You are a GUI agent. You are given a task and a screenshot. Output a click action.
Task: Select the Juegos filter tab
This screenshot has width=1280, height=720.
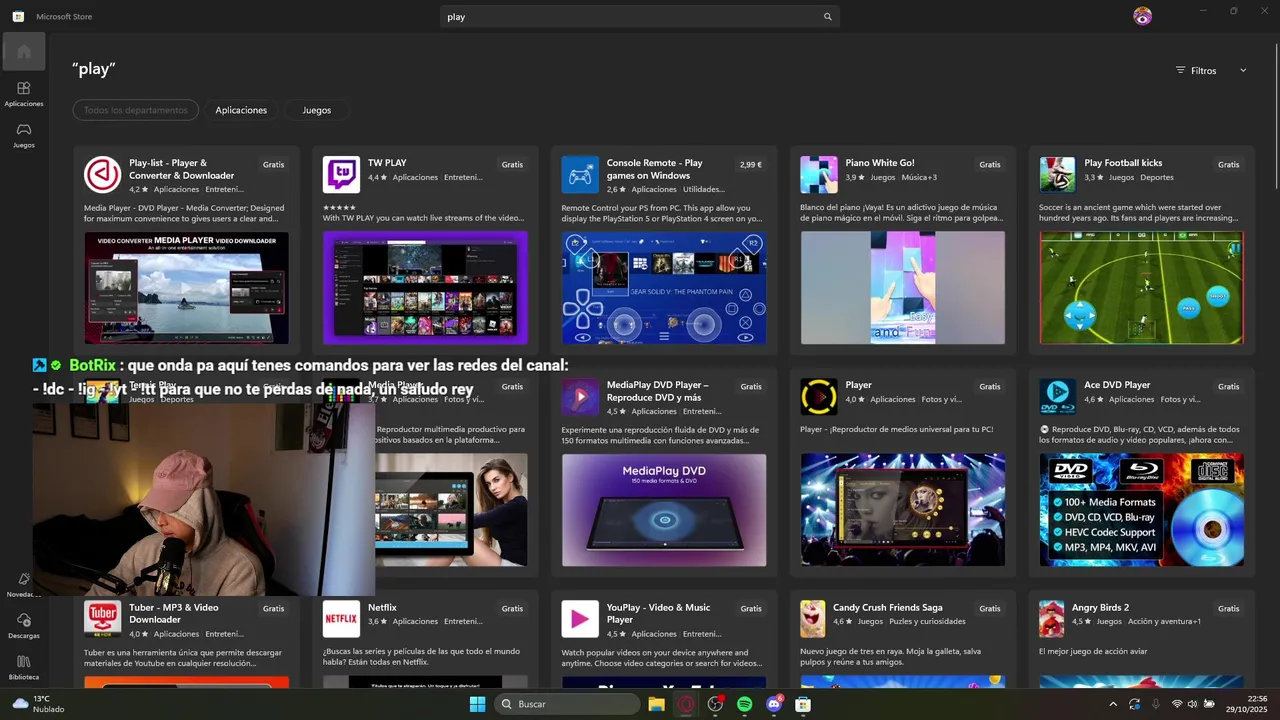[317, 110]
